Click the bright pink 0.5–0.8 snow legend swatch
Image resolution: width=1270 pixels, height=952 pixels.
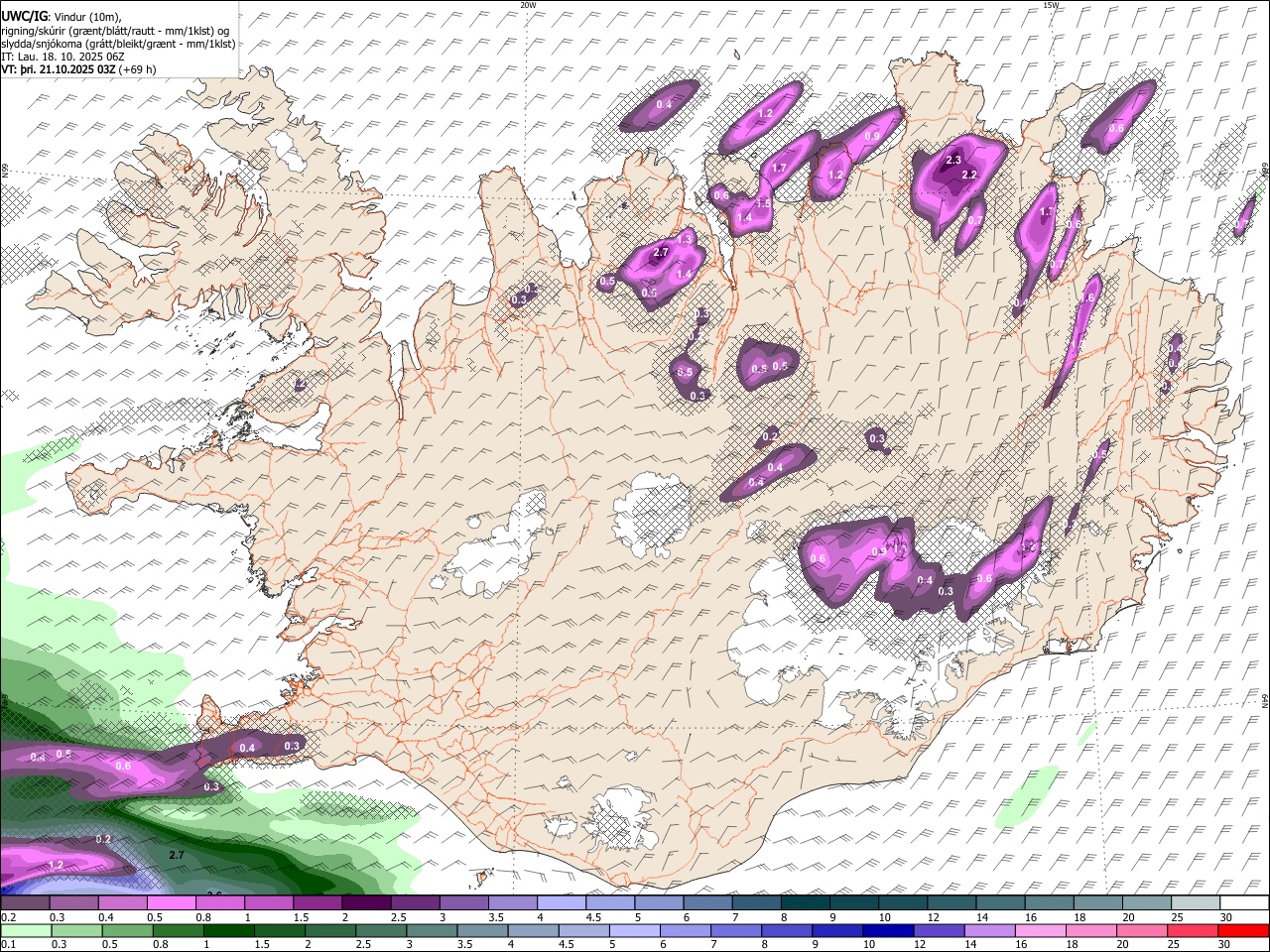171,902
